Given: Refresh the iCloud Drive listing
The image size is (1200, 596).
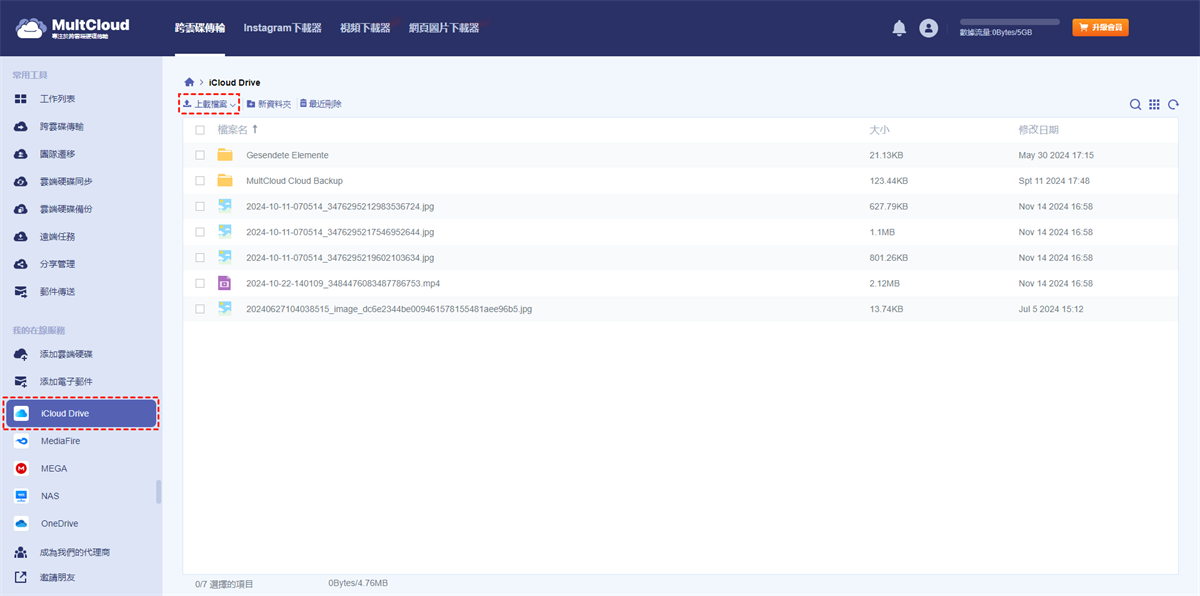Looking at the screenshot, I should (x=1173, y=104).
